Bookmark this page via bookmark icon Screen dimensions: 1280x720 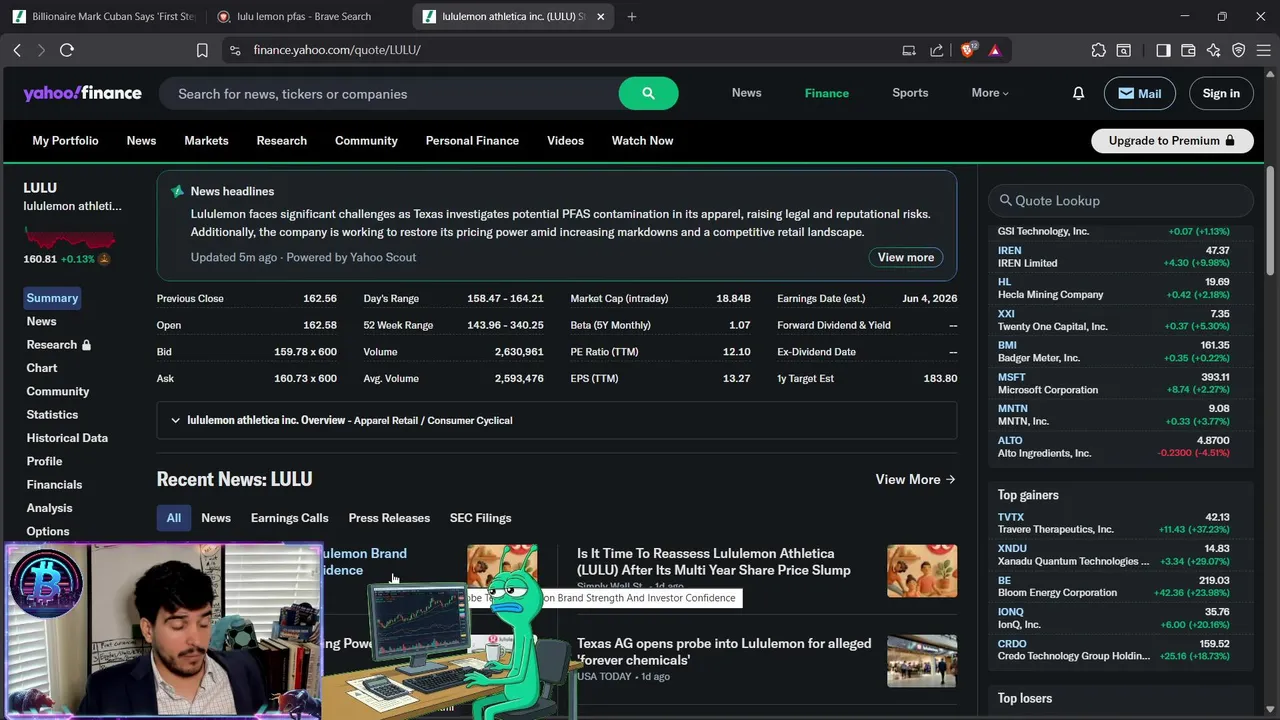202,50
